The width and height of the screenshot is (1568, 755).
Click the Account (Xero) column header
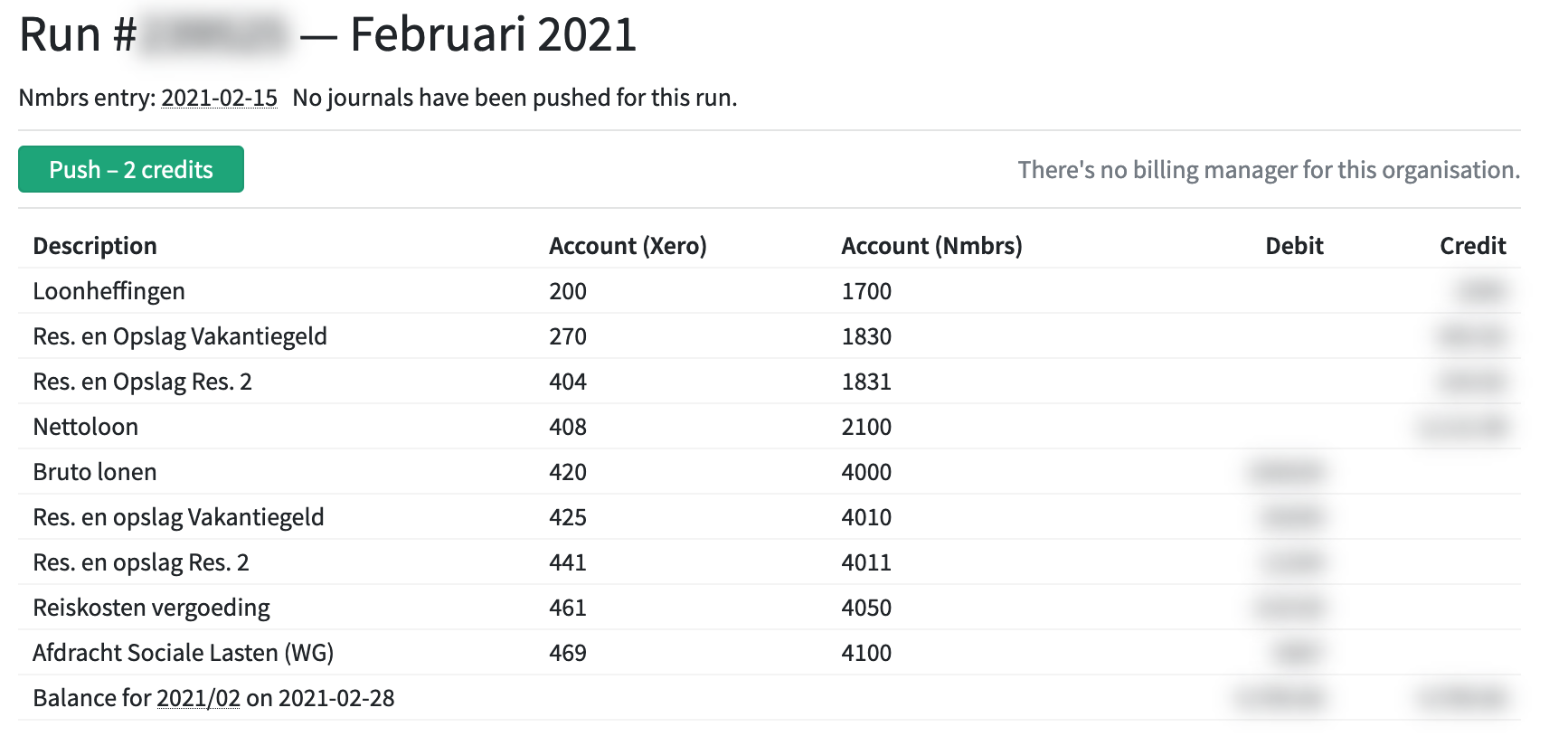tap(628, 246)
